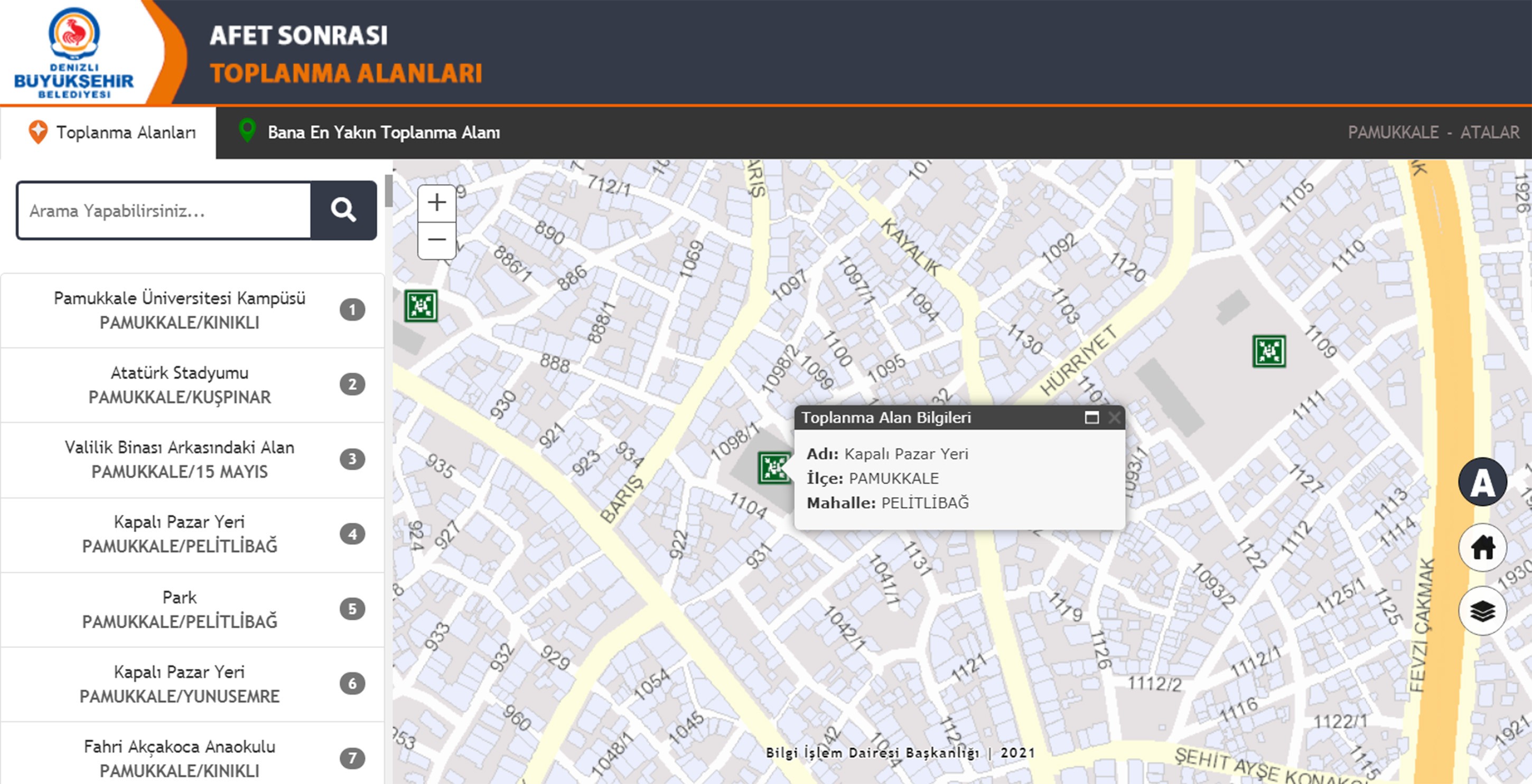Click the Denizli Büyükşehir Belediyesi logo
This screenshot has width=1532, height=784.
click(74, 52)
